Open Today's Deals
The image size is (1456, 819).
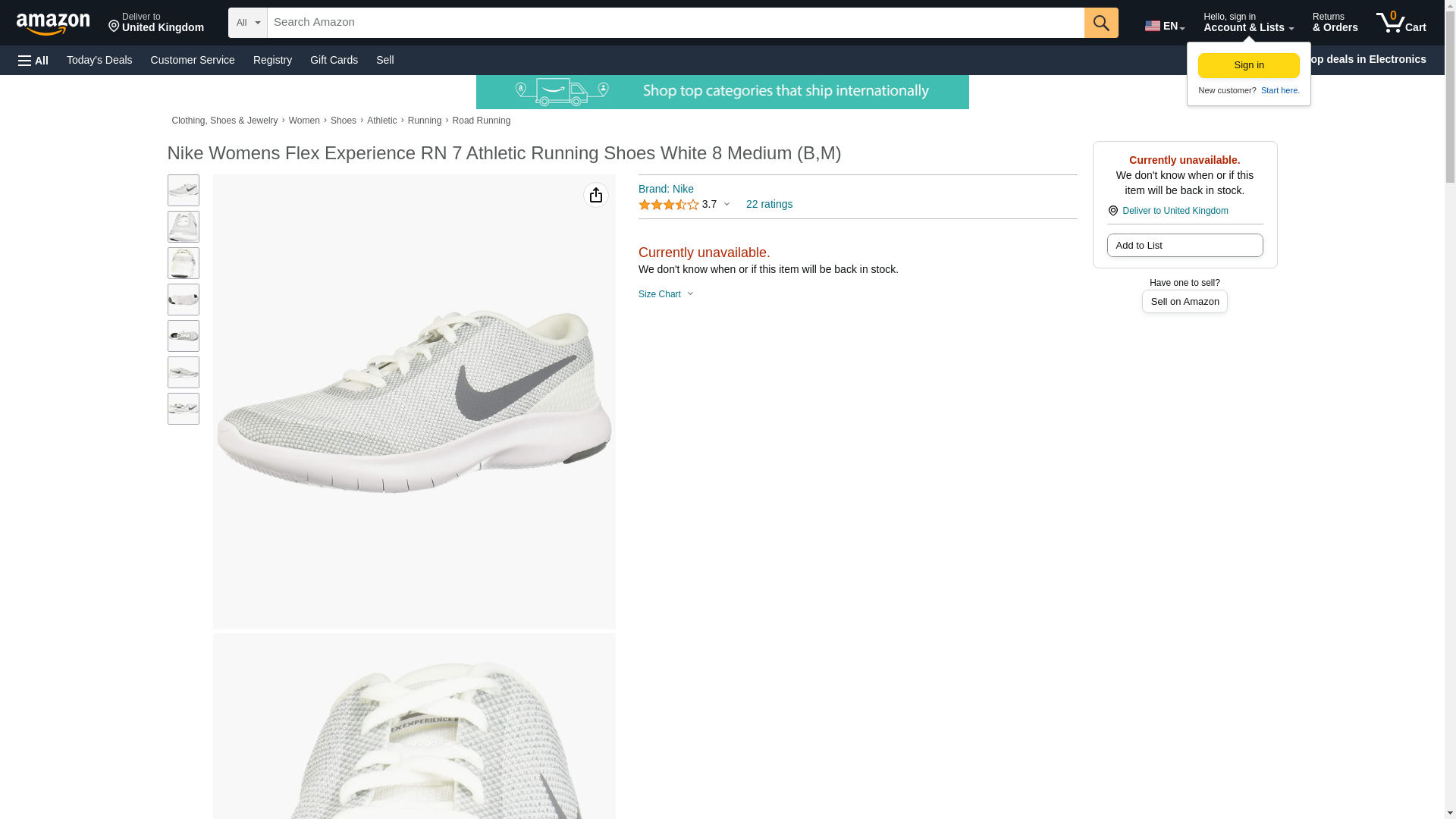(99, 60)
